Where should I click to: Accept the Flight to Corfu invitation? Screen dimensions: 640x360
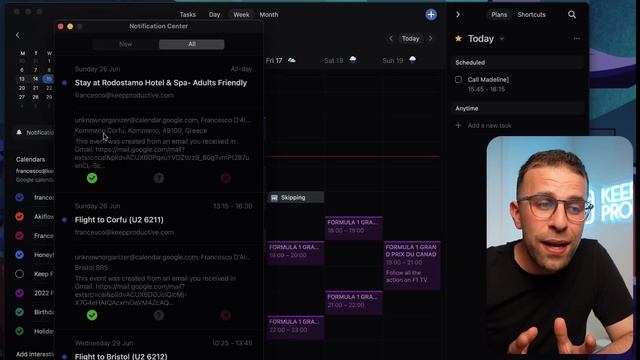tap(92, 315)
